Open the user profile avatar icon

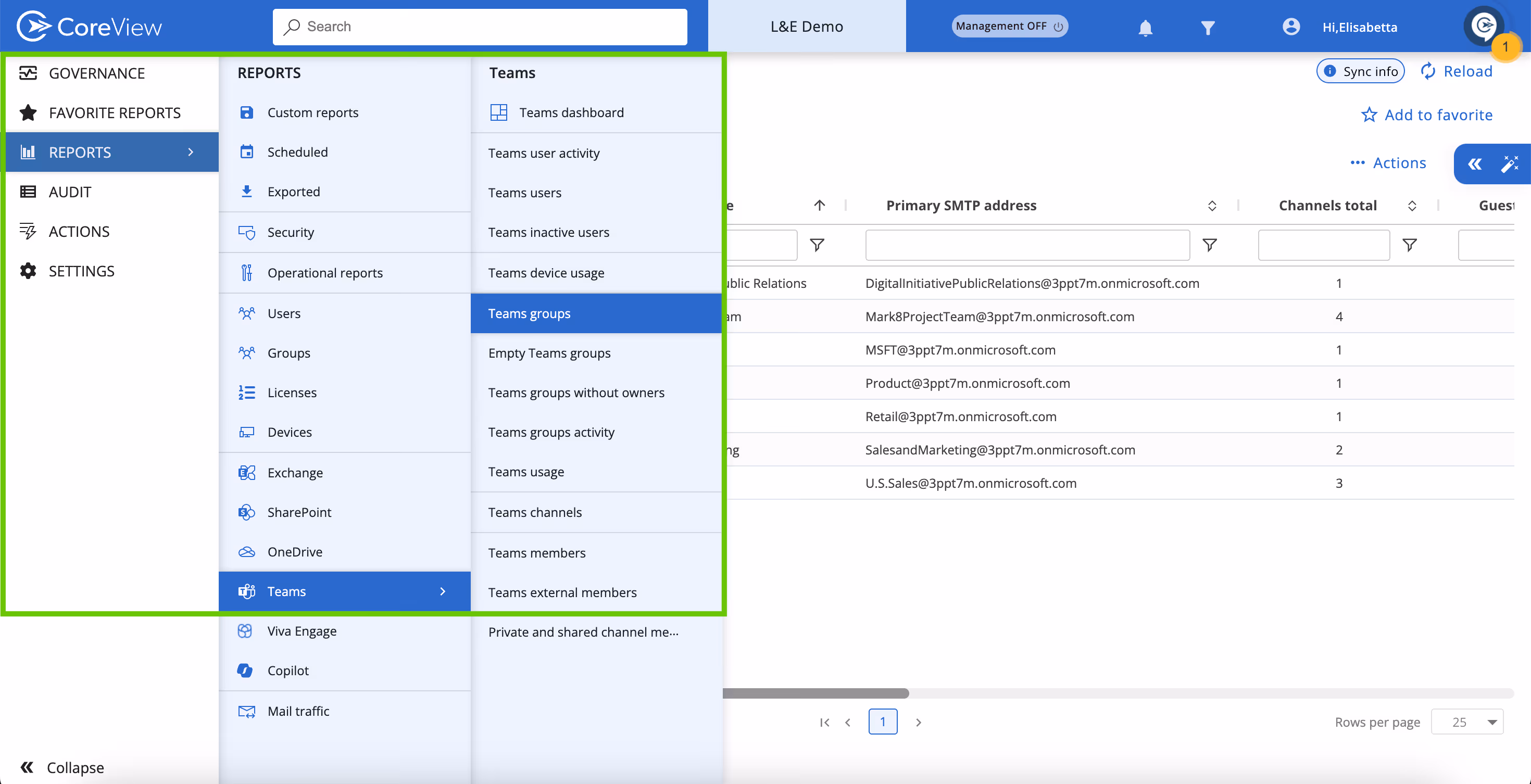pos(1291,27)
